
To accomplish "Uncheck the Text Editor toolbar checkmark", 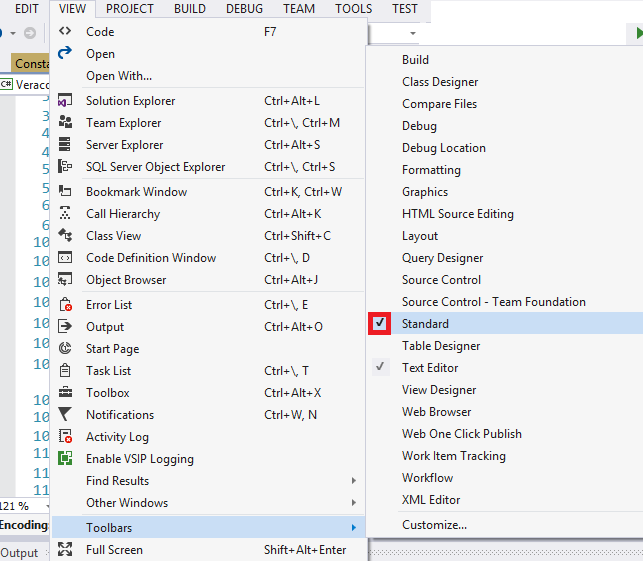I will [380, 367].
